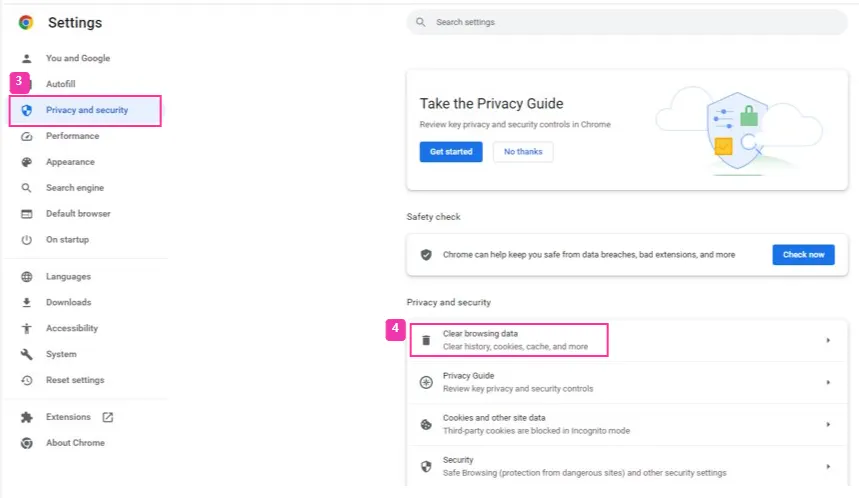Click the Accessibility figure icon
This screenshot has height=498, width=859.
[x=27, y=328]
